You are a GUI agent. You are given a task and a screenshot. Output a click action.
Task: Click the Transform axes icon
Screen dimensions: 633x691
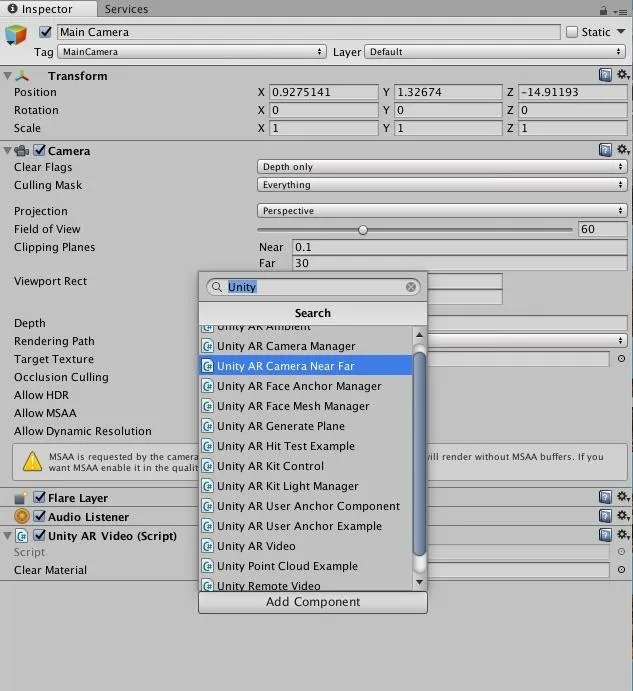[22, 76]
